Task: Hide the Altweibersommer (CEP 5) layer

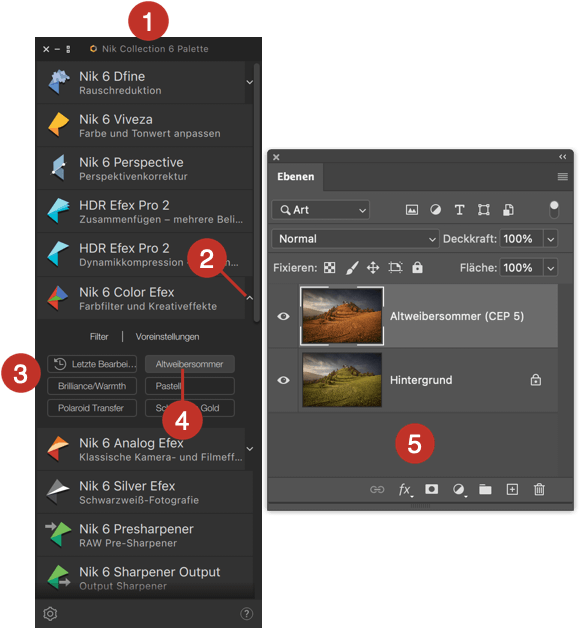Action: (283, 316)
